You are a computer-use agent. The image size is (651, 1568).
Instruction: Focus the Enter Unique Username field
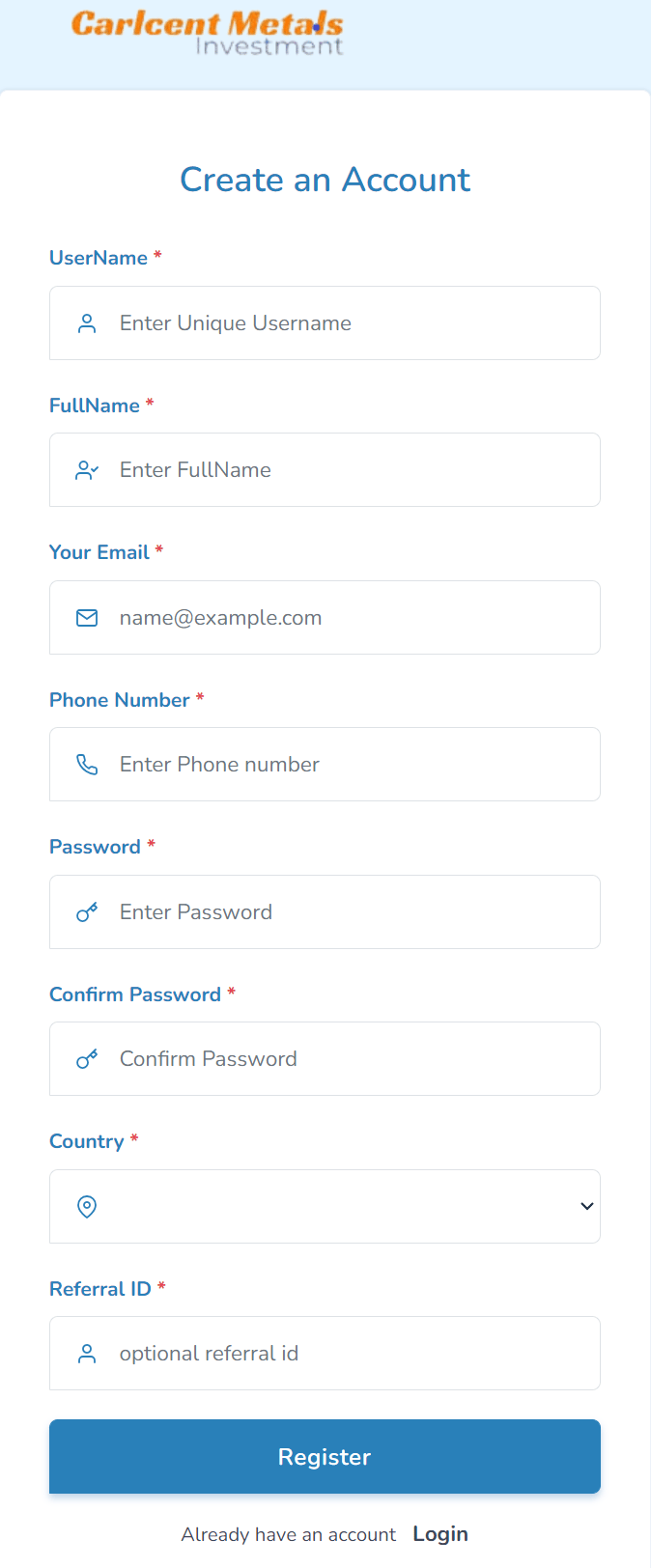[x=348, y=323]
